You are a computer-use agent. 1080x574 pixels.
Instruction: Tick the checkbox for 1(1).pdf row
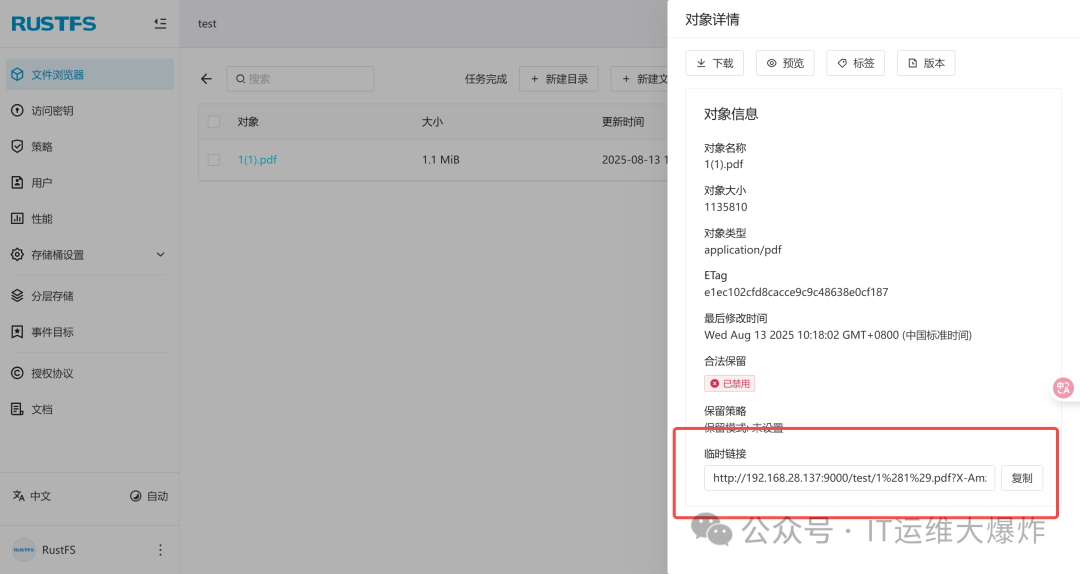pyautogui.click(x=214, y=159)
